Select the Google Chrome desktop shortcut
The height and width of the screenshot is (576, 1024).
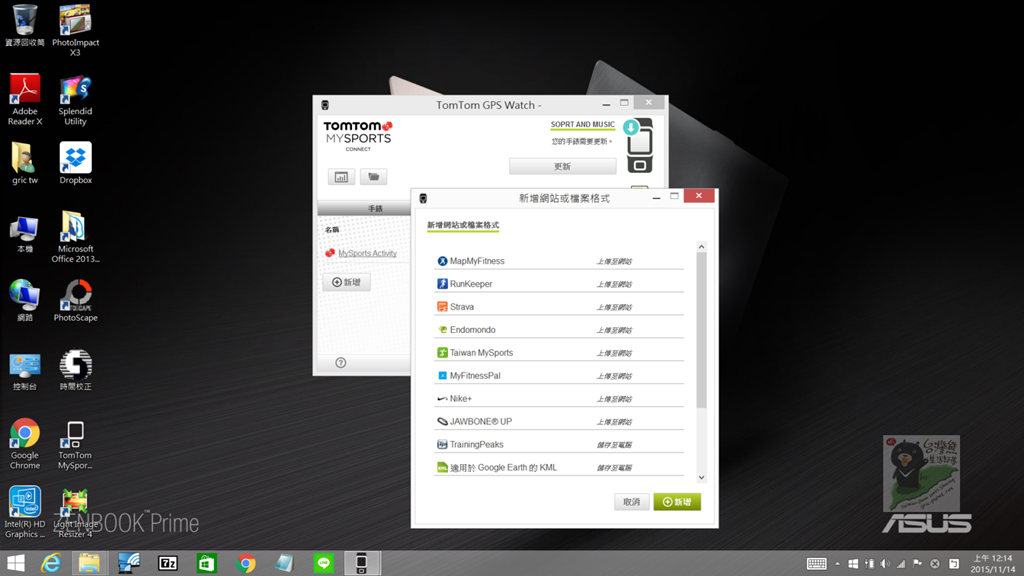(25, 444)
